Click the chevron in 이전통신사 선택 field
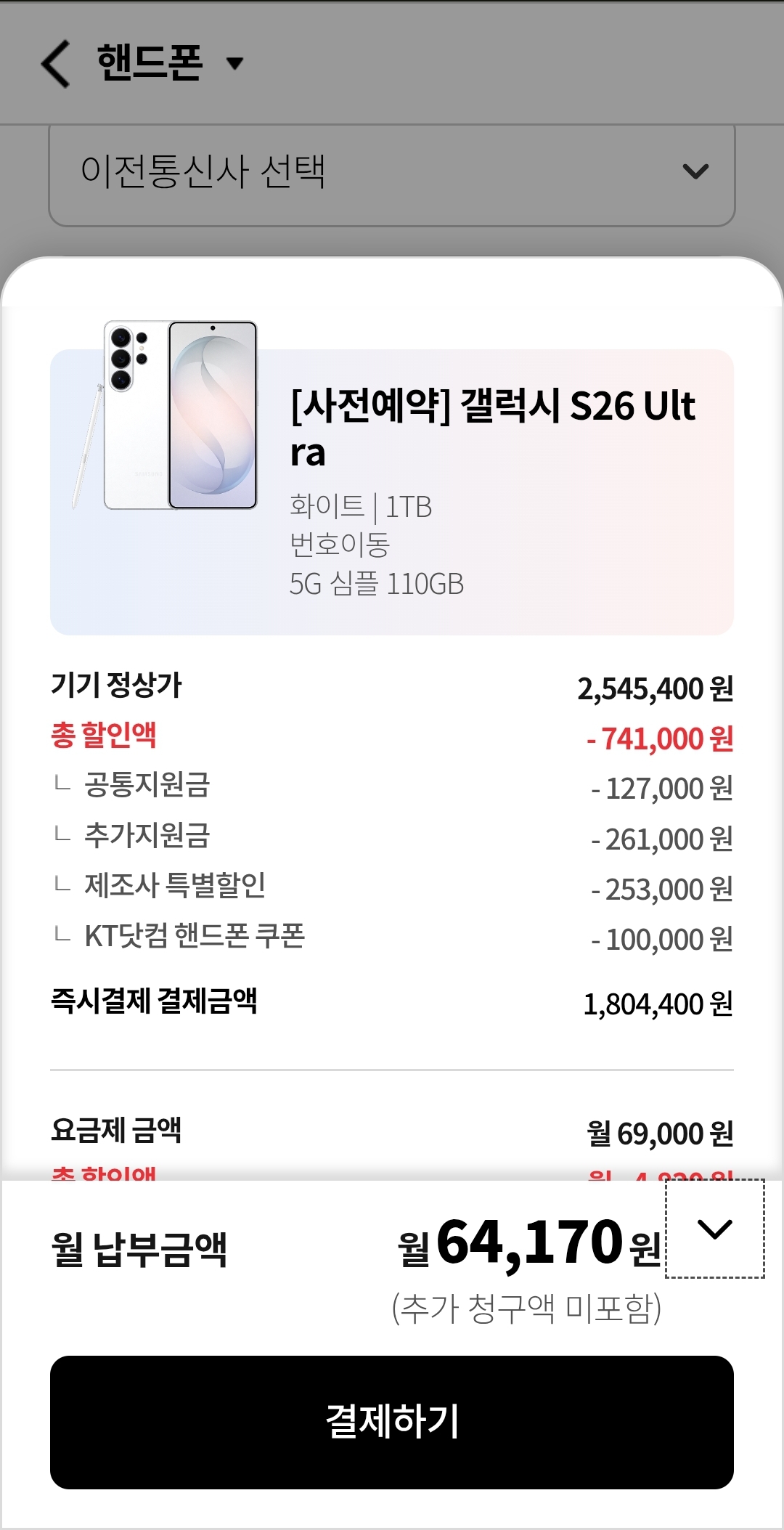Viewport: 784px width, 1530px height. click(695, 171)
